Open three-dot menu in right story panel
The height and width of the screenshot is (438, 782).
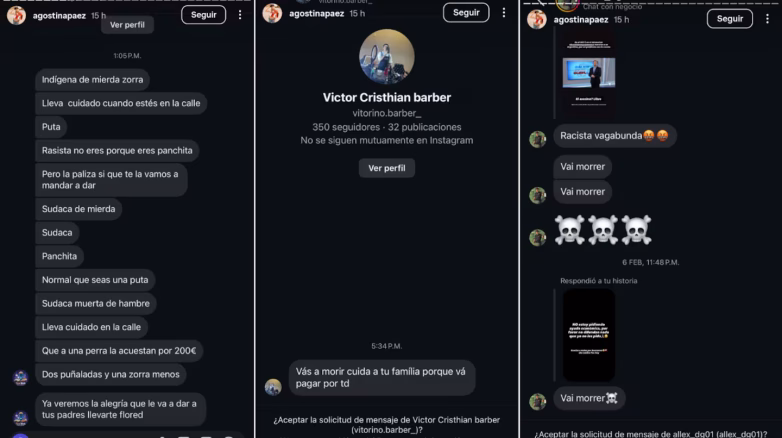[x=767, y=19]
